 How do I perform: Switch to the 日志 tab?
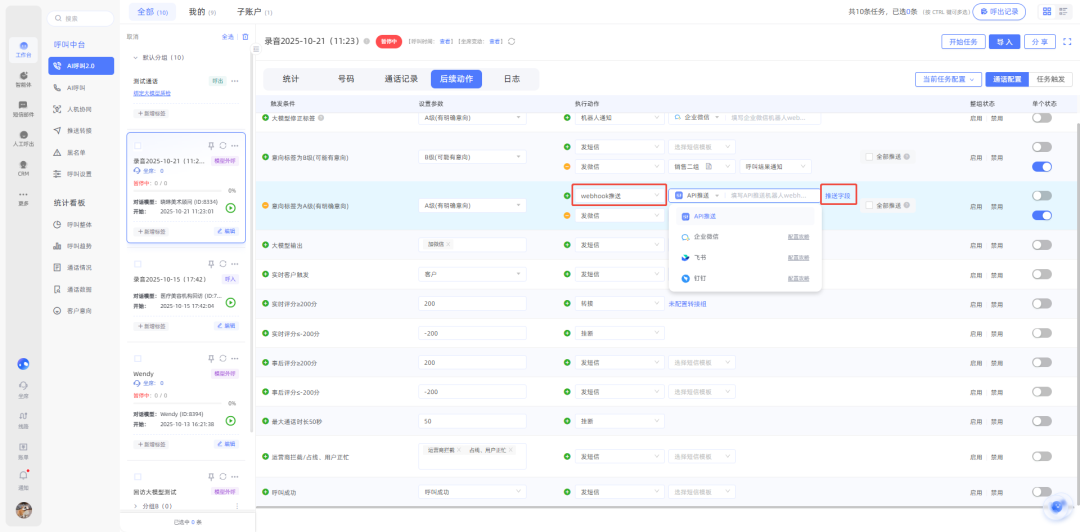(x=511, y=79)
